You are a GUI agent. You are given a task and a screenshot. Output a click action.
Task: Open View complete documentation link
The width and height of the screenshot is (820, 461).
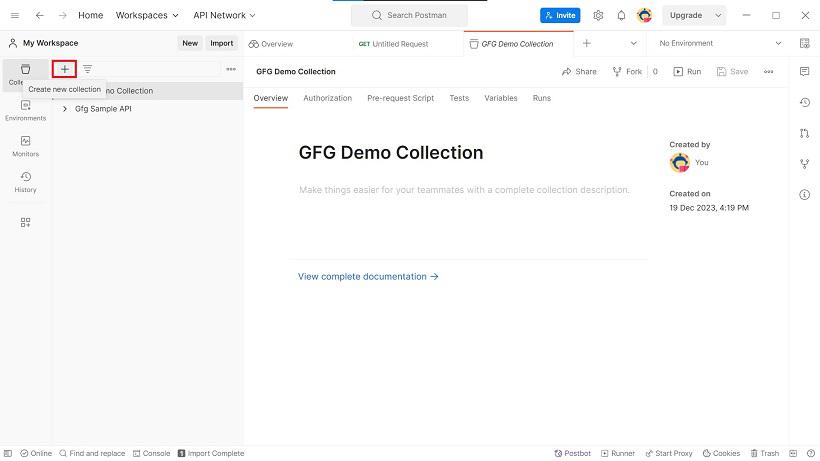[368, 276]
